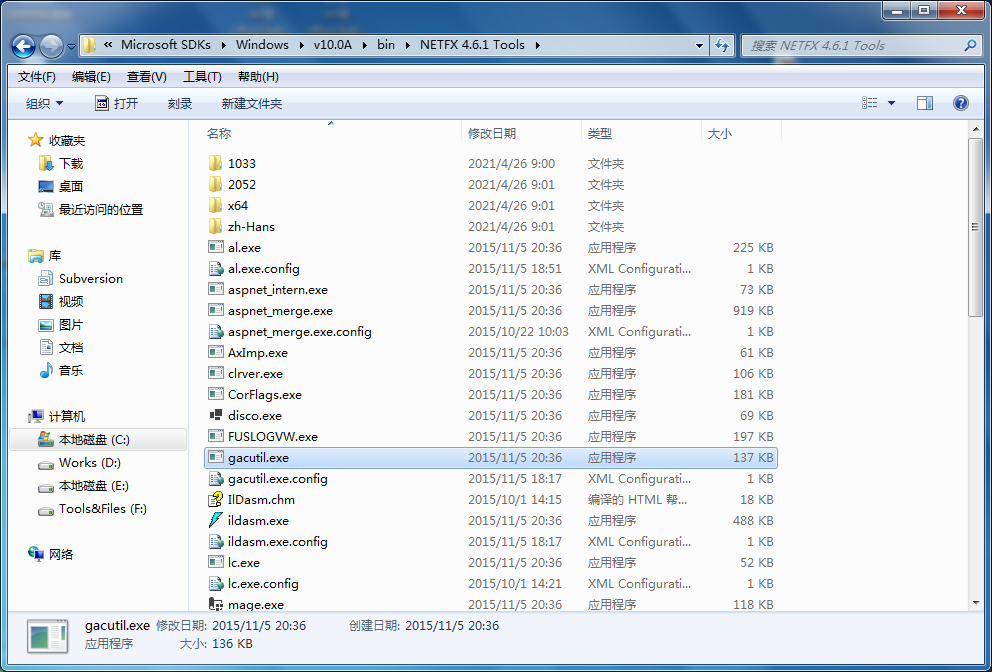The width and height of the screenshot is (992, 672).
Task: Click the back navigation arrow
Action: point(22,46)
